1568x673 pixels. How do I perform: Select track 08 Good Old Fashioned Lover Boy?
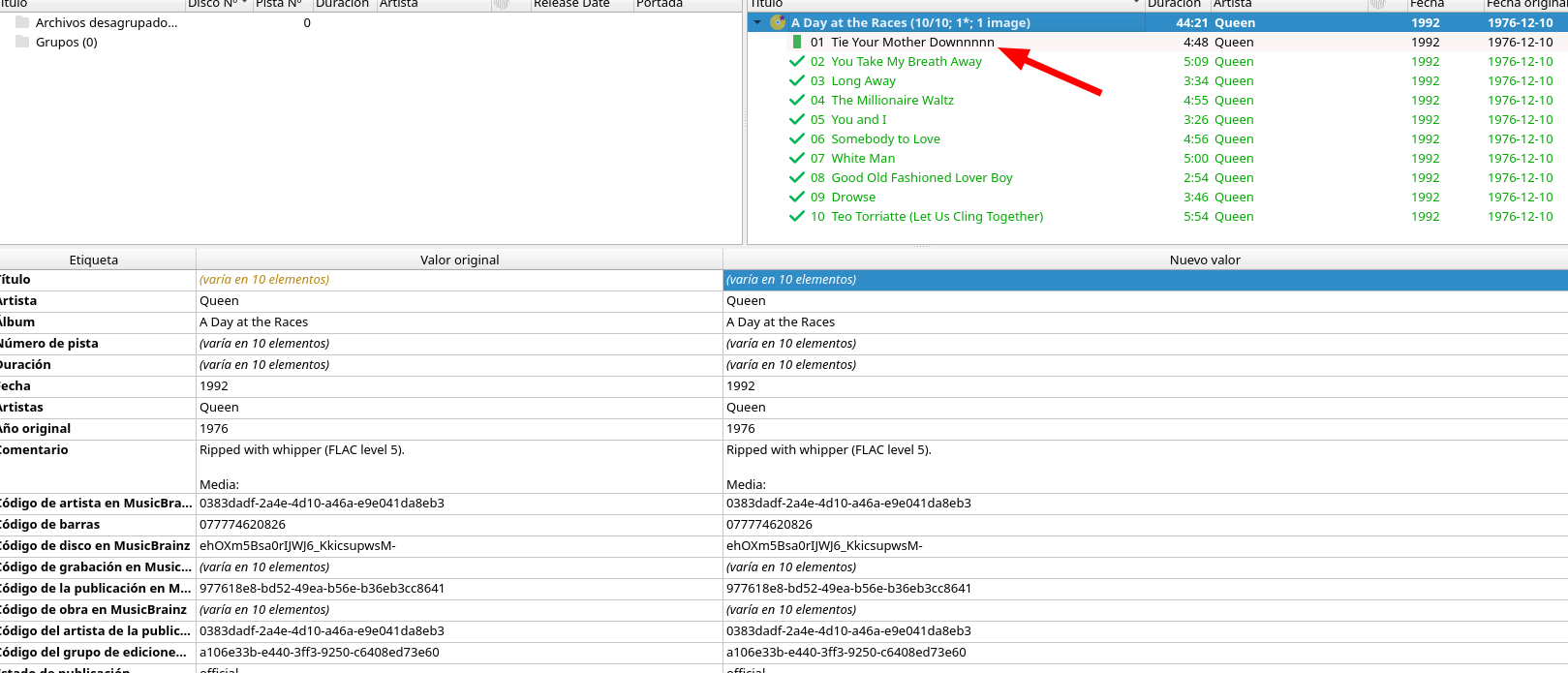click(x=1157, y=177)
